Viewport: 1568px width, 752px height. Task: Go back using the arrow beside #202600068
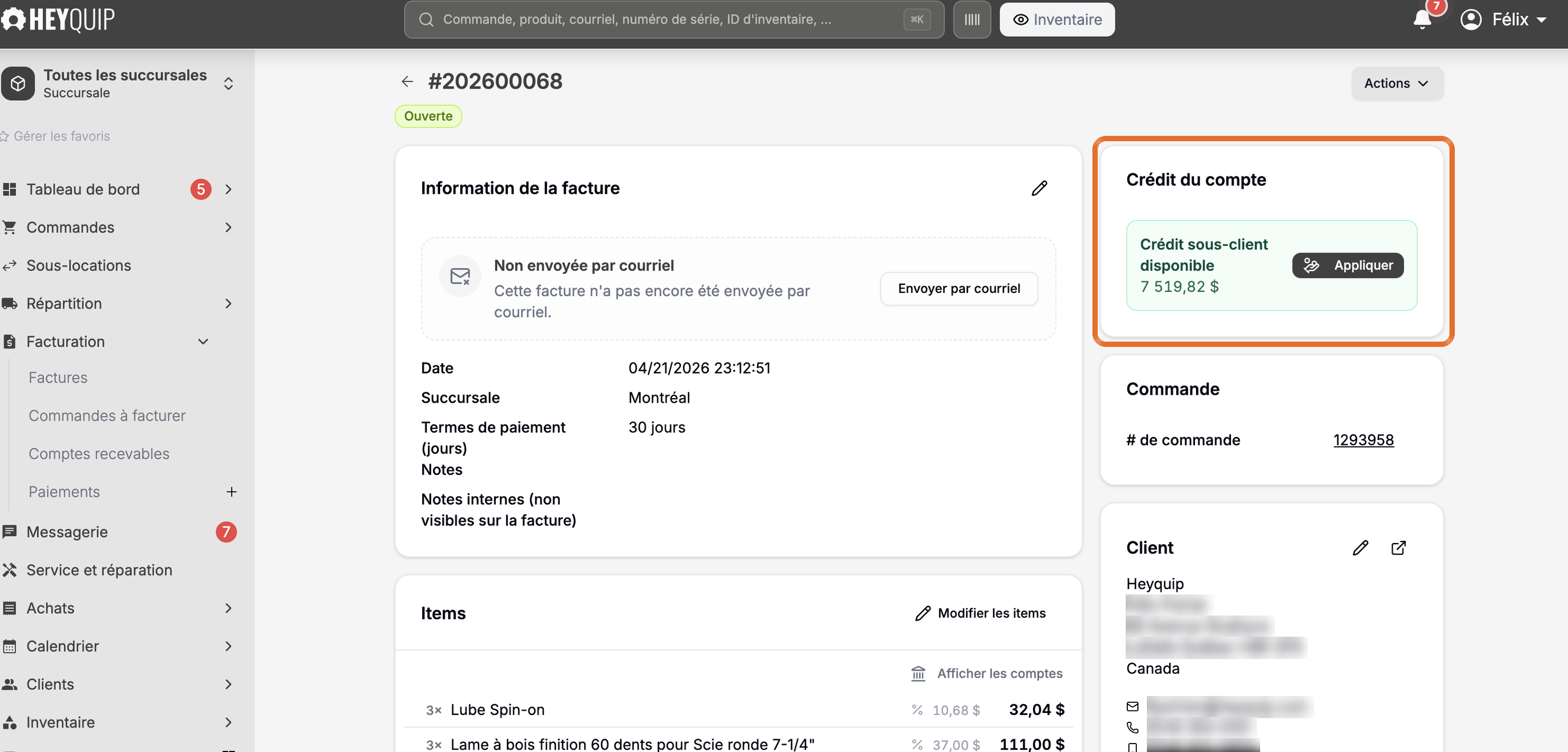[407, 81]
